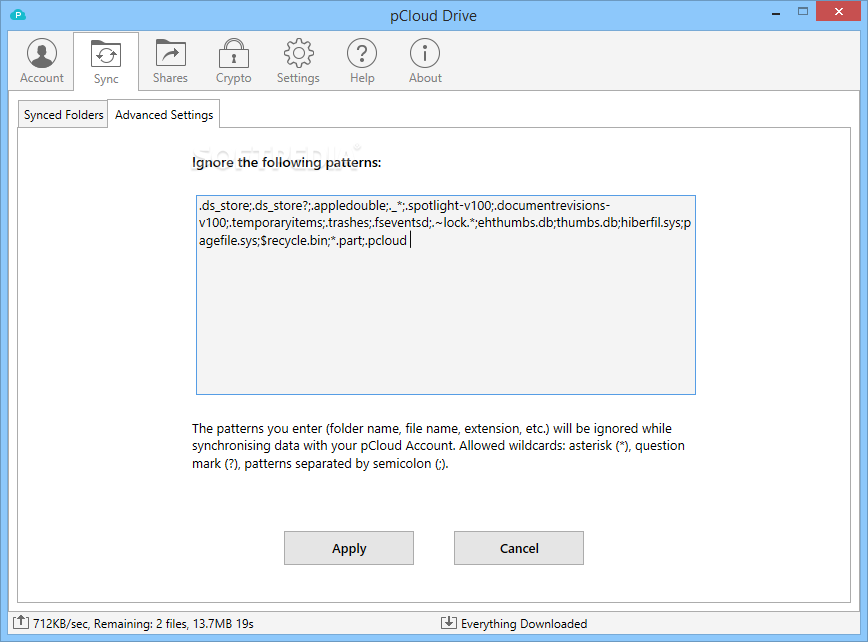Open the Settings gear section
The image size is (868, 642).
(x=298, y=61)
